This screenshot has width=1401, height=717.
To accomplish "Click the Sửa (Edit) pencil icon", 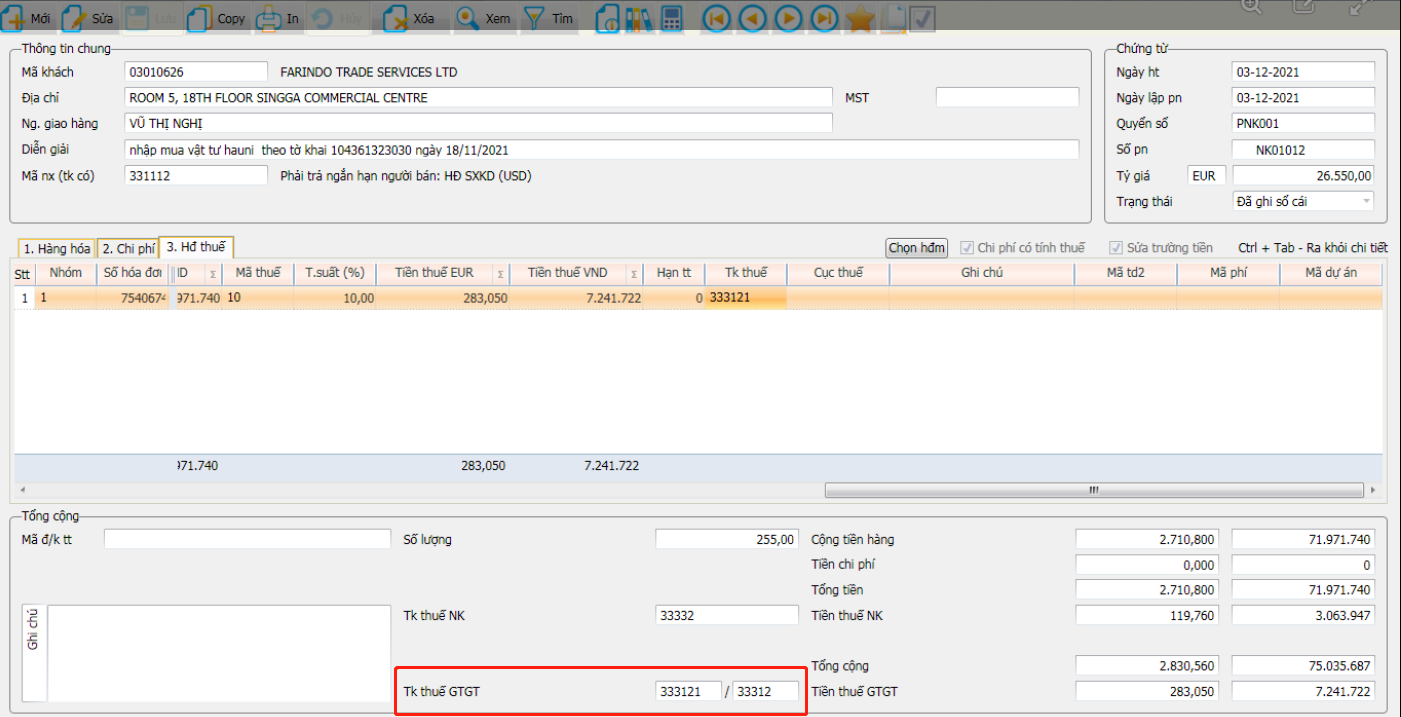I will [74, 18].
